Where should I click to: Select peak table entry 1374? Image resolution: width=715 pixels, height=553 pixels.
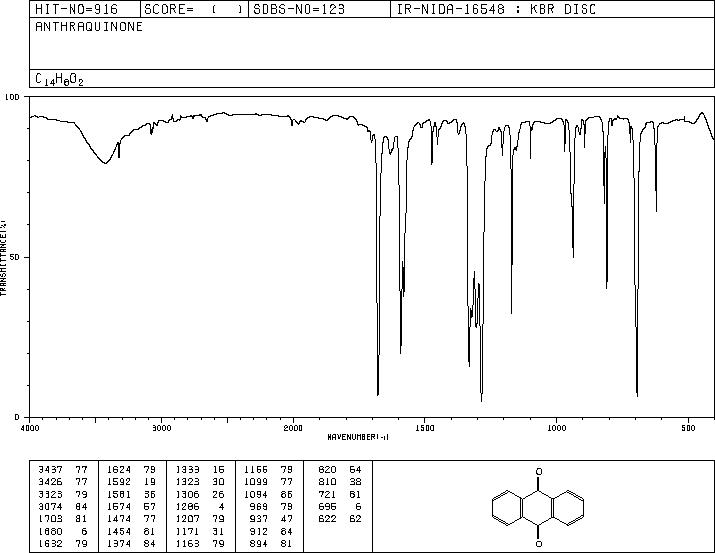click(119, 543)
